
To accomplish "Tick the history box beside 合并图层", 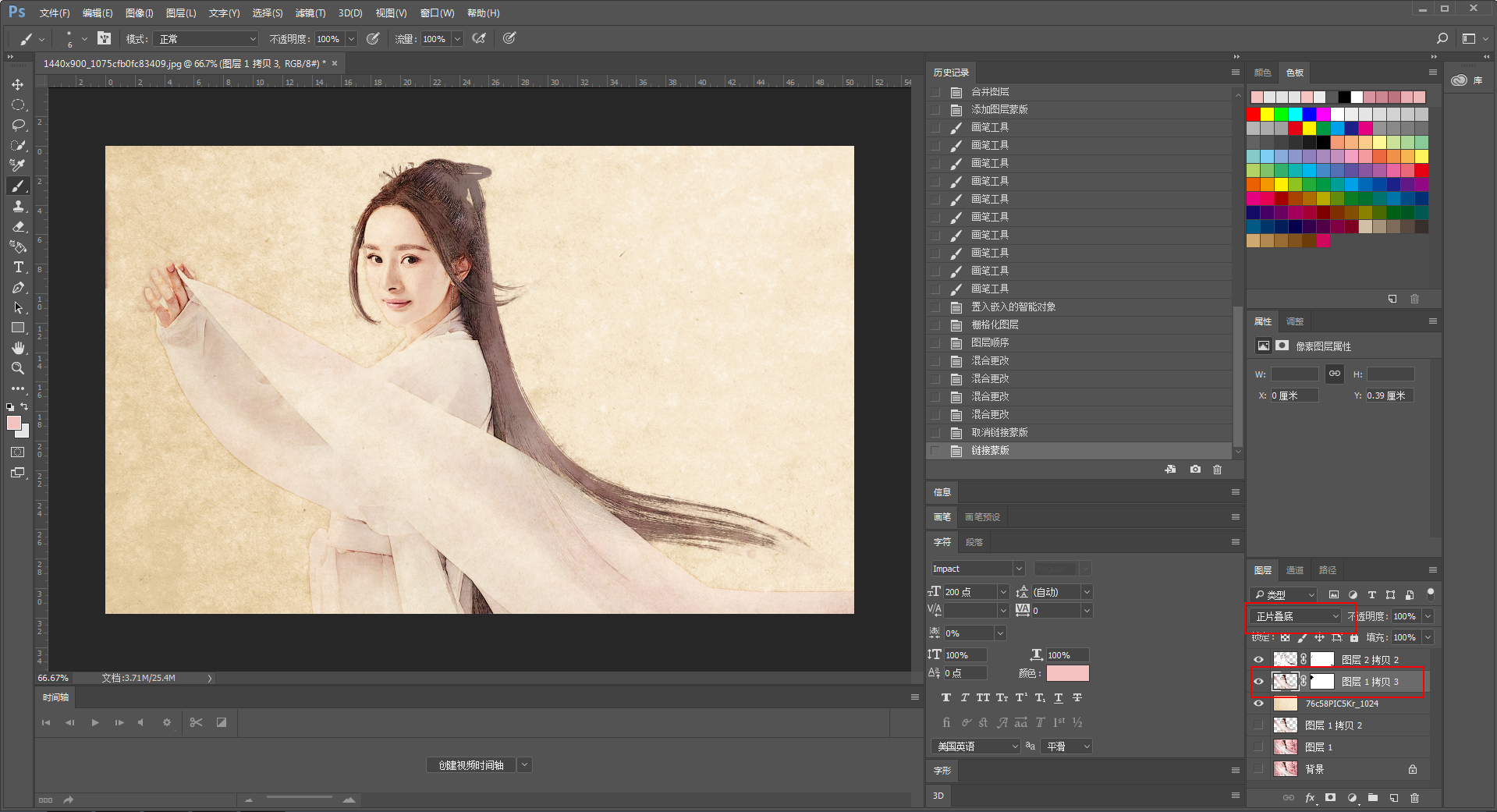I will pos(935,92).
